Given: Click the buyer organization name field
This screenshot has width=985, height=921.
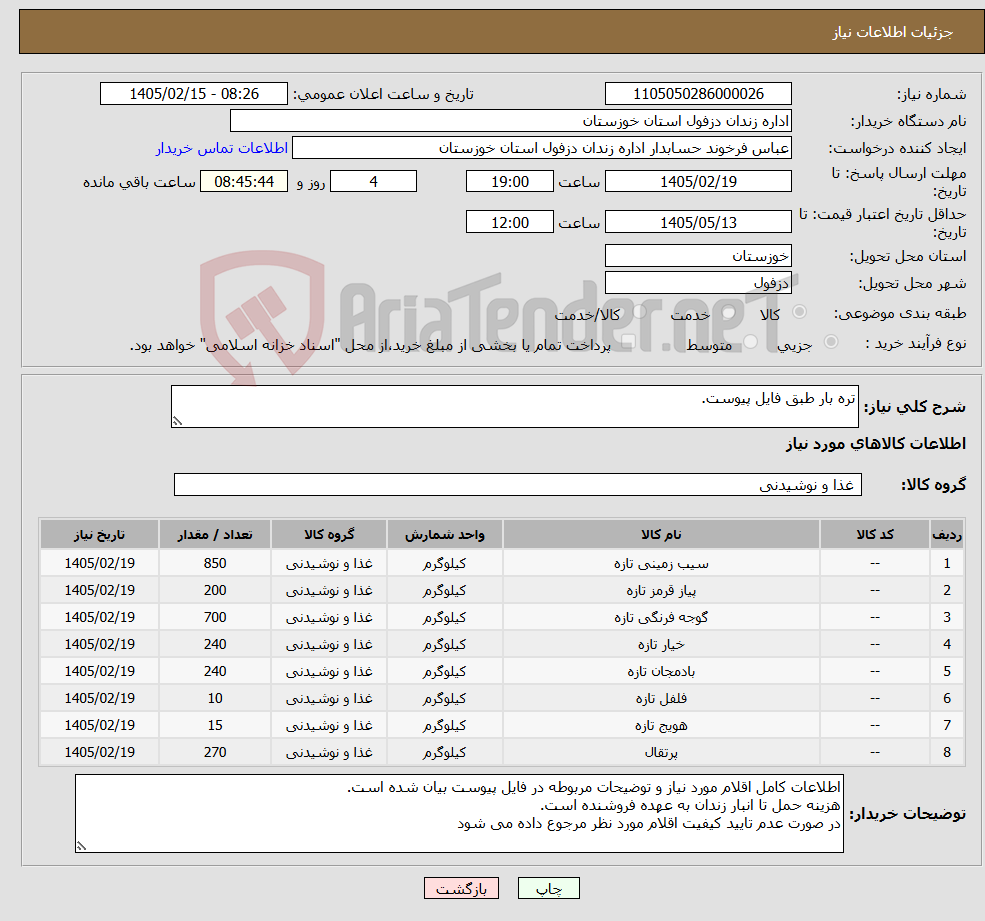Looking at the screenshot, I should [511, 121].
